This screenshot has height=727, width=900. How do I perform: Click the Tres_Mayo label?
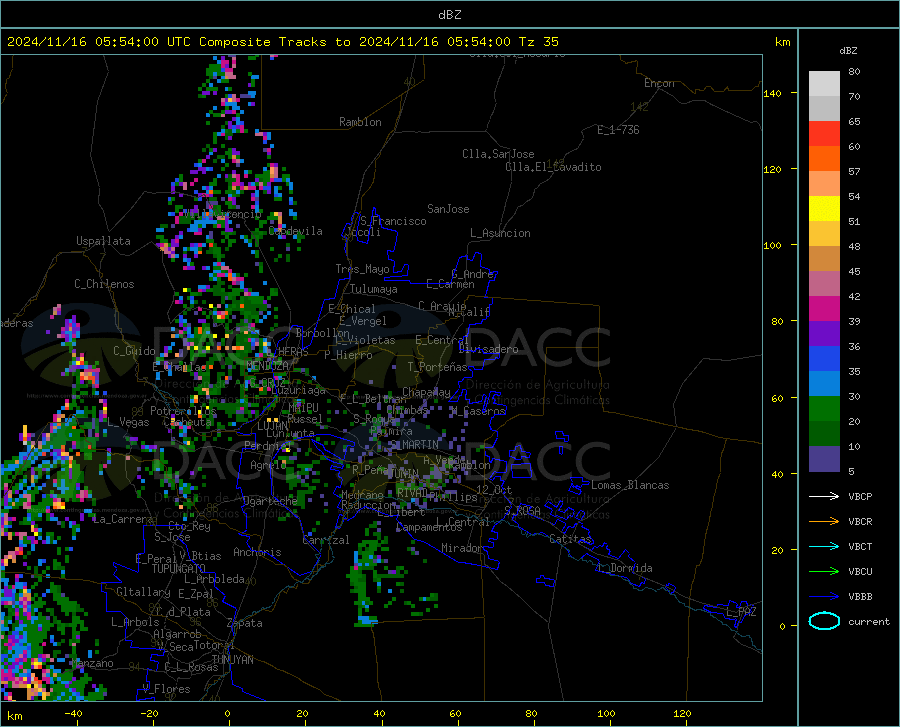pos(362,269)
